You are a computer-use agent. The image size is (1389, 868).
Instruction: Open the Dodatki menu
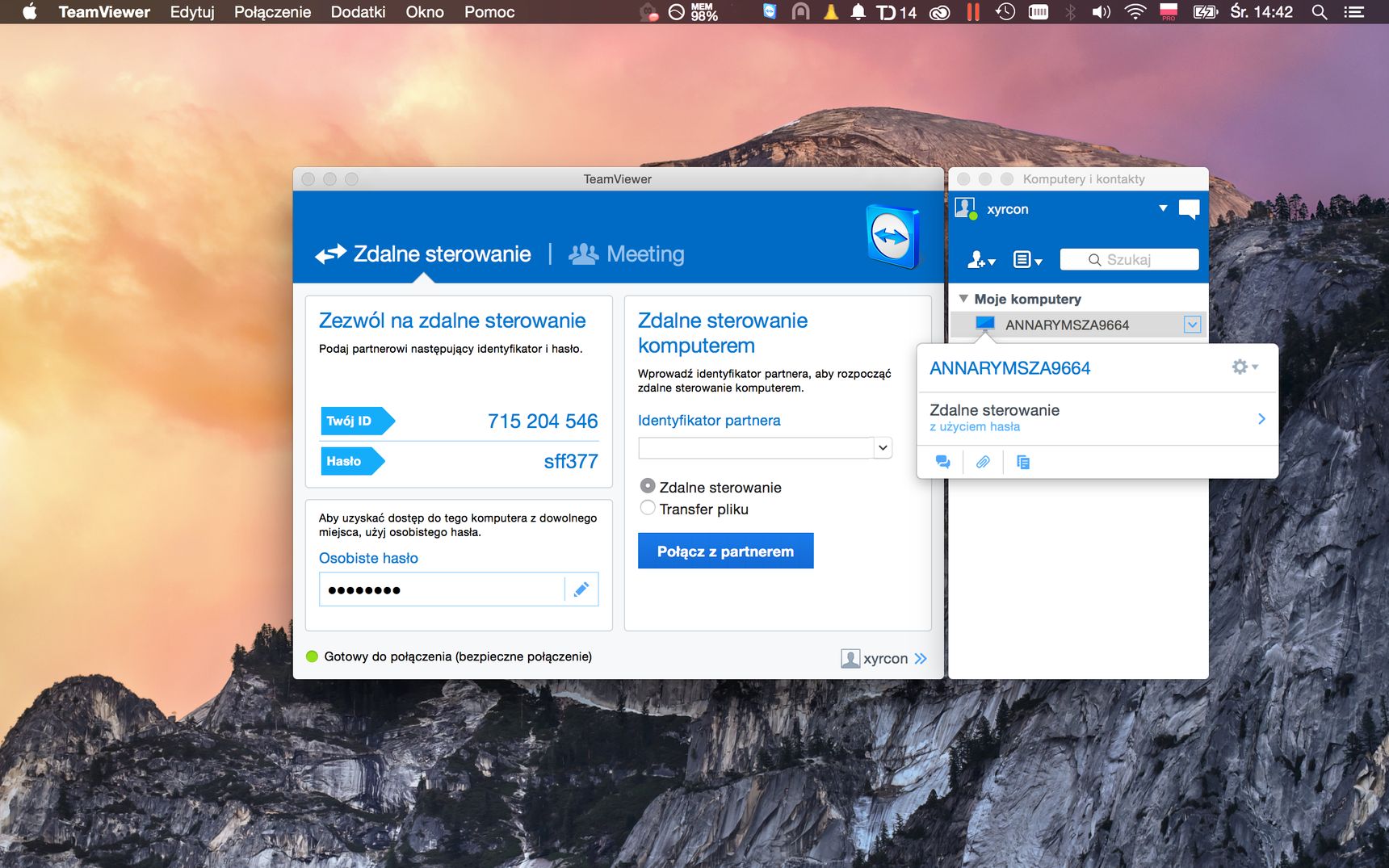[x=358, y=12]
